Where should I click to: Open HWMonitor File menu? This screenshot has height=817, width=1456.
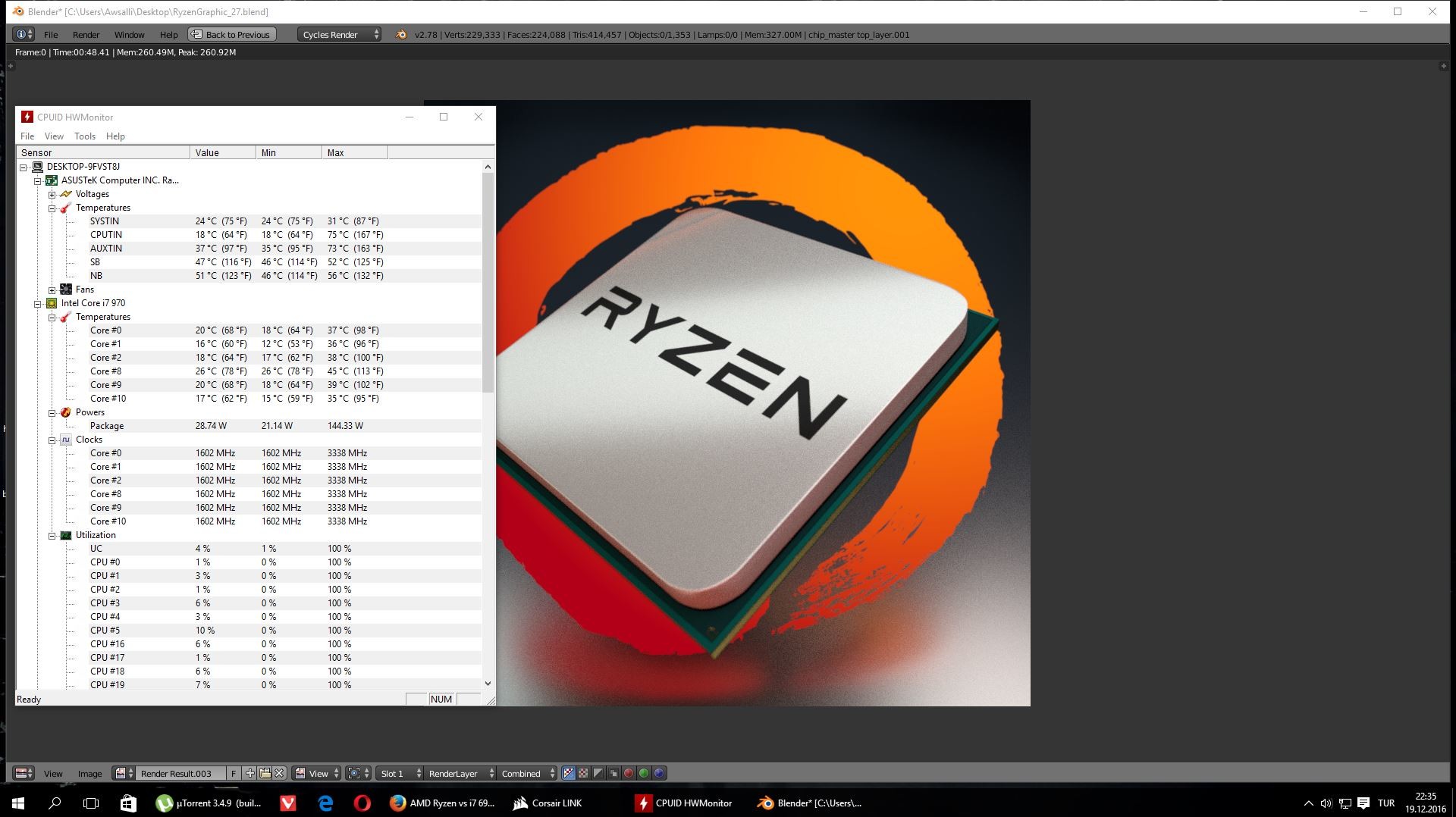[27, 136]
